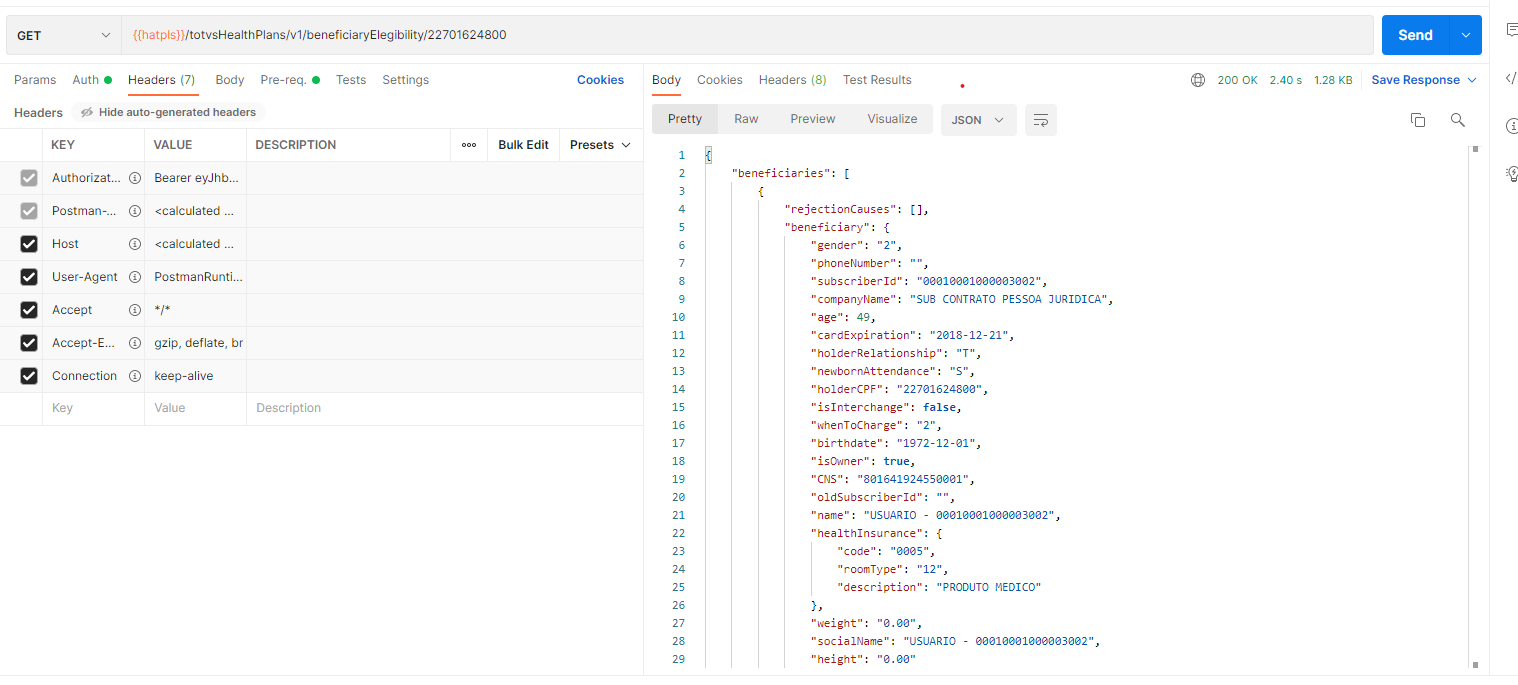Select the Raw response view tab
Image resolution: width=1518 pixels, height=685 pixels.
(746, 119)
